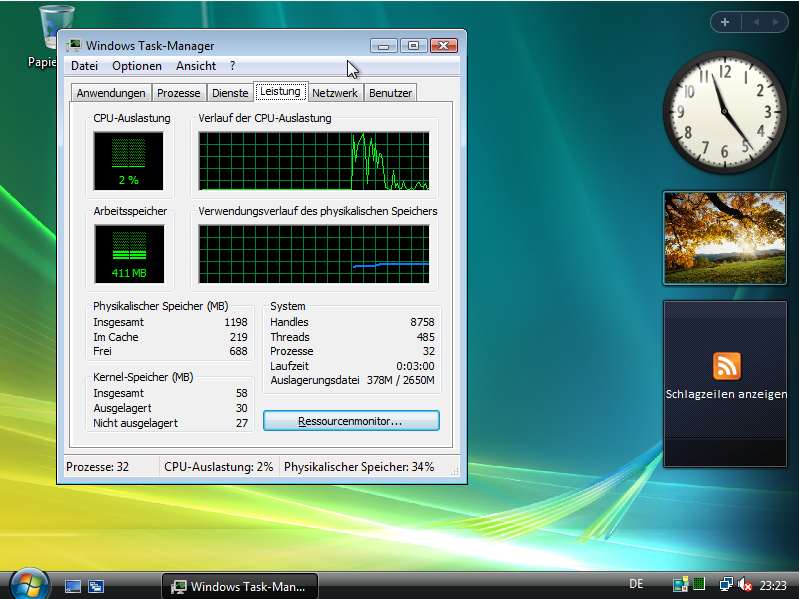This screenshot has height=599, width=799.
Task: Click the Ressourcenmonitor button
Action: point(351,421)
